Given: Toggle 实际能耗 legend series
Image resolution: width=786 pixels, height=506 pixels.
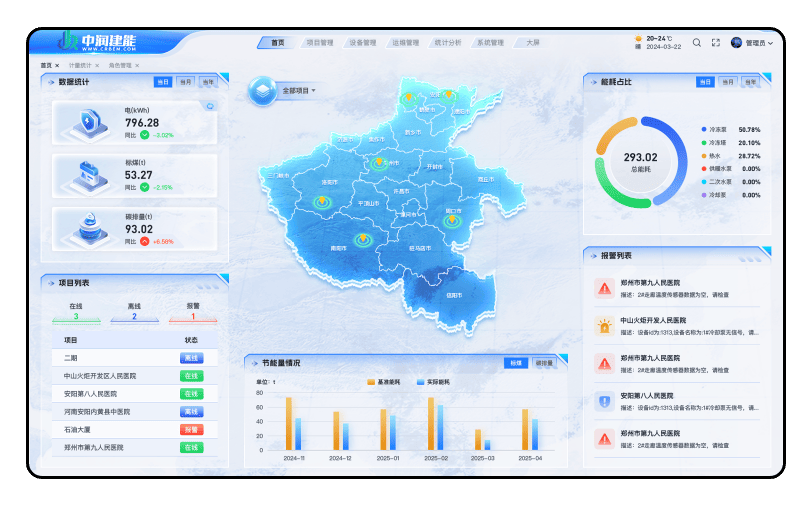Looking at the screenshot, I should [434, 382].
